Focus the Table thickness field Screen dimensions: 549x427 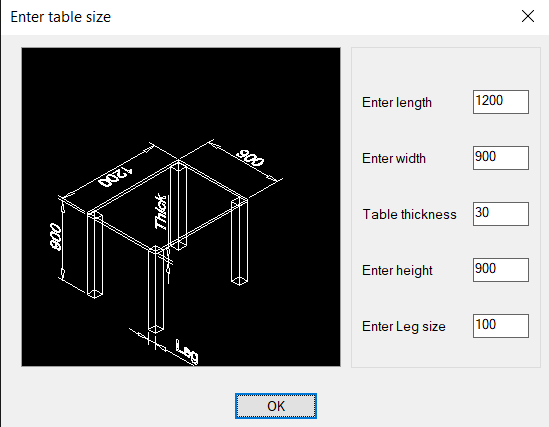click(x=501, y=214)
